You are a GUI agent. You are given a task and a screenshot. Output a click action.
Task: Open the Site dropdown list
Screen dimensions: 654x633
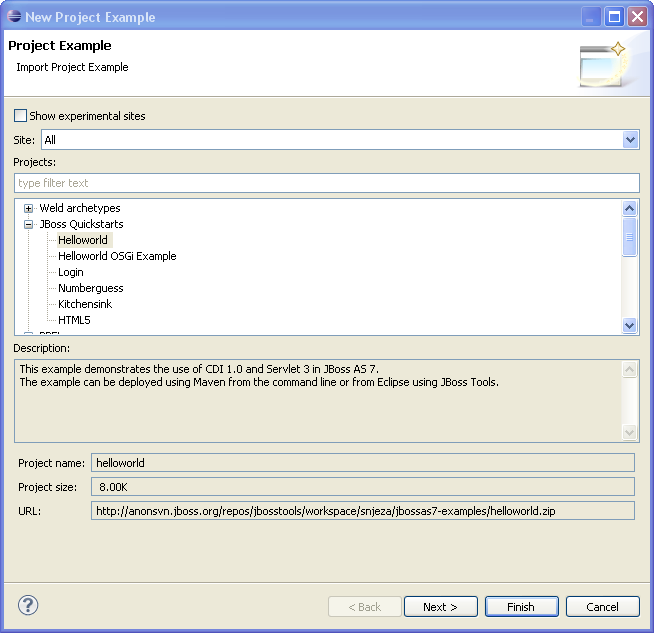630,140
